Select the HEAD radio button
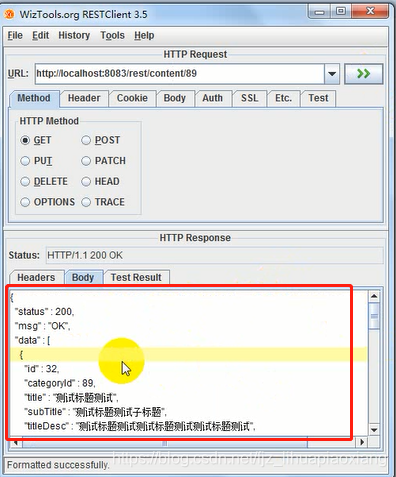The image size is (396, 477). (x=86, y=182)
